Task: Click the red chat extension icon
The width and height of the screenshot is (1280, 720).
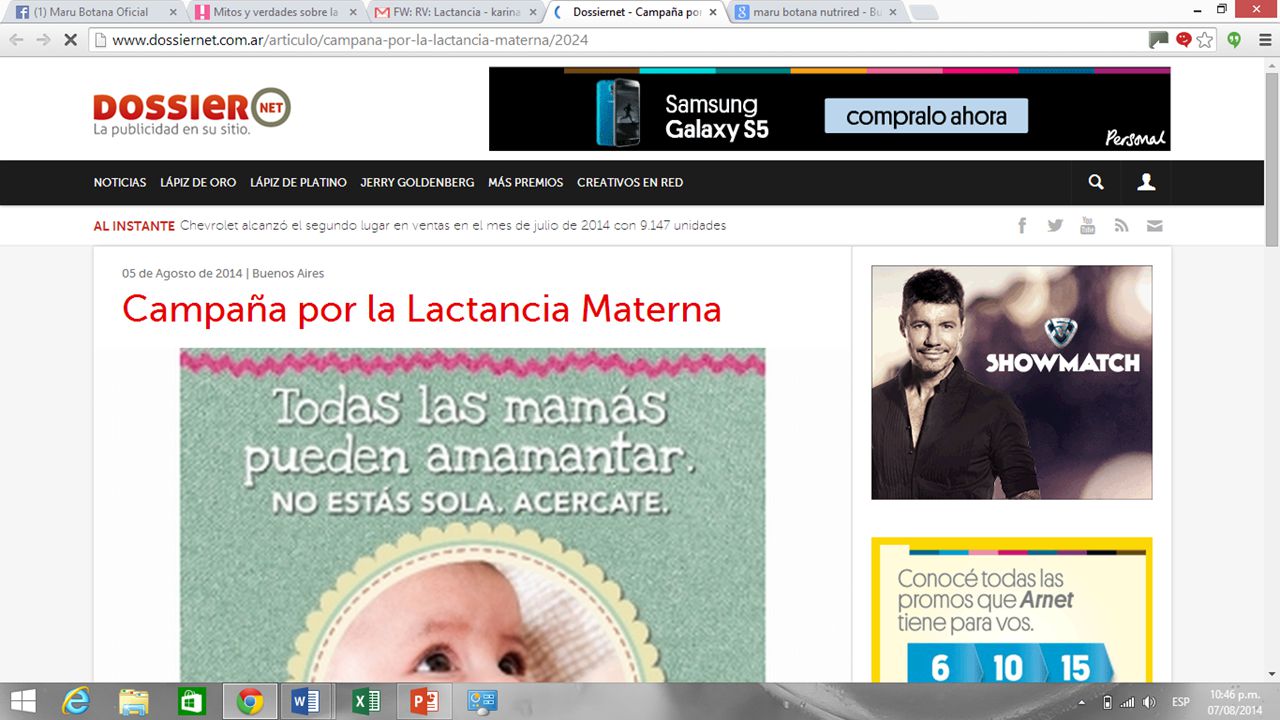Action: click(x=1184, y=40)
